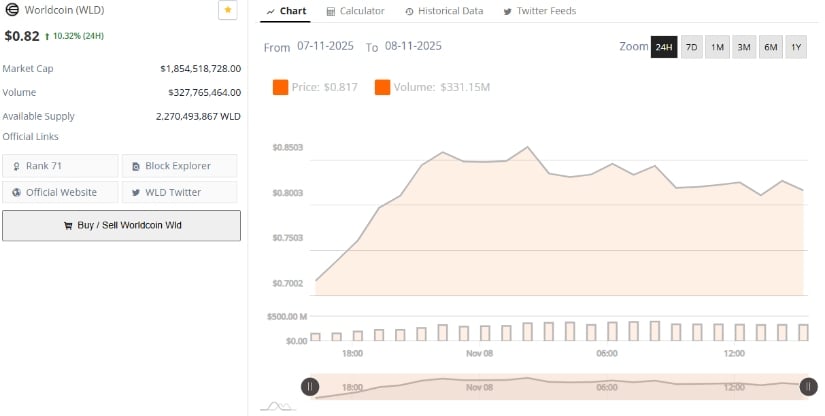Select the 24H zoom range
Screen dimensions: 825x416
pyautogui.click(x=664, y=47)
